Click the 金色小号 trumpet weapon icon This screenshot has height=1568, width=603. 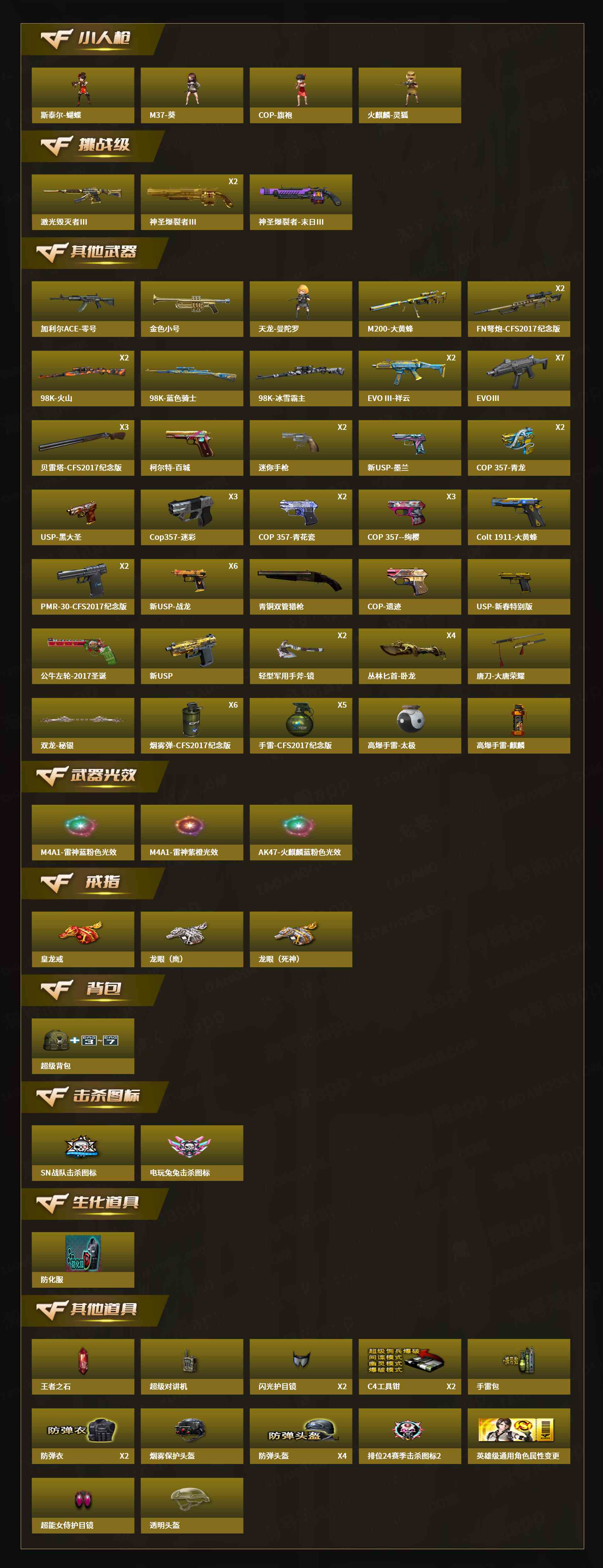(x=192, y=309)
